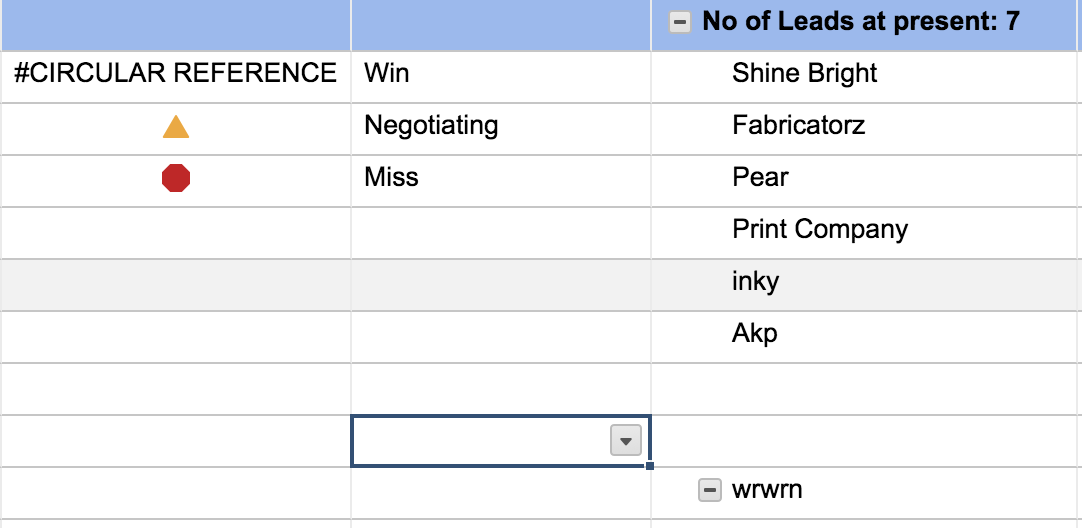Click the red stop-sign status symbol
Viewport: 1082px width, 528px height.
[176, 178]
